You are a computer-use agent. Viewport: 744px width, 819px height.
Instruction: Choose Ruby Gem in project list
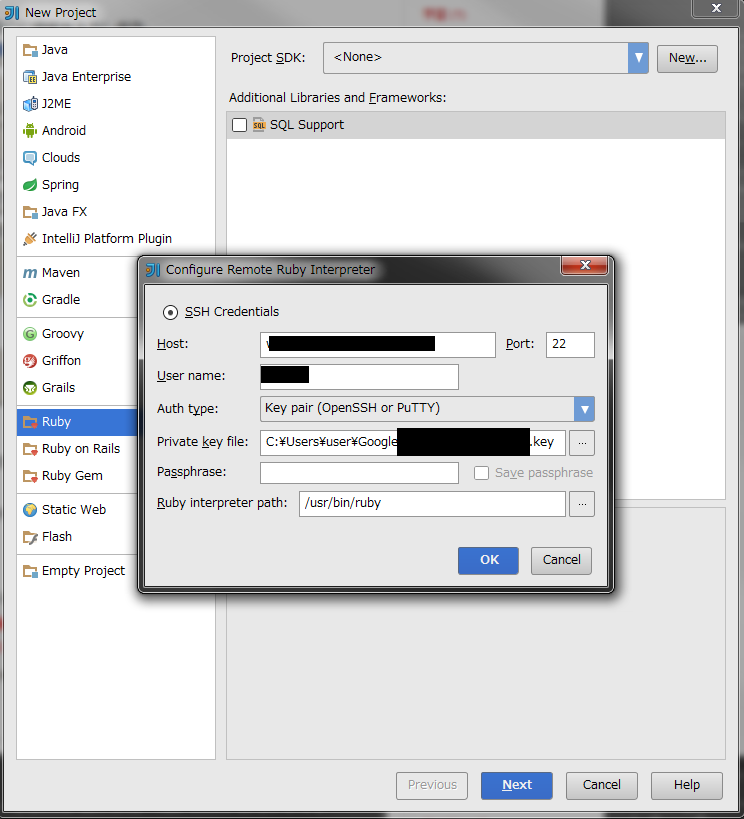click(72, 476)
